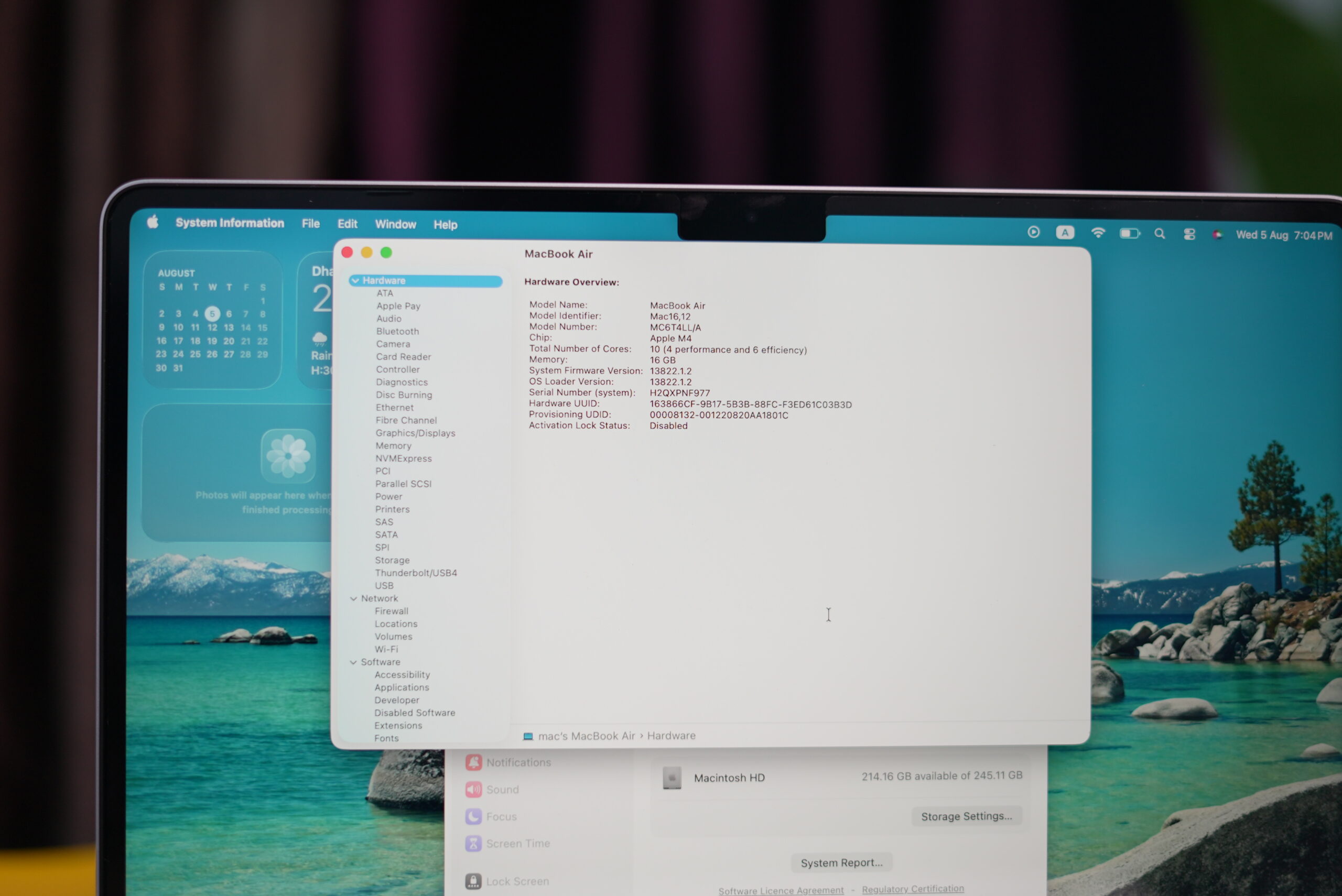Open Spotlight search magnifier
Screen dimensions: 1342x896
point(1160,234)
